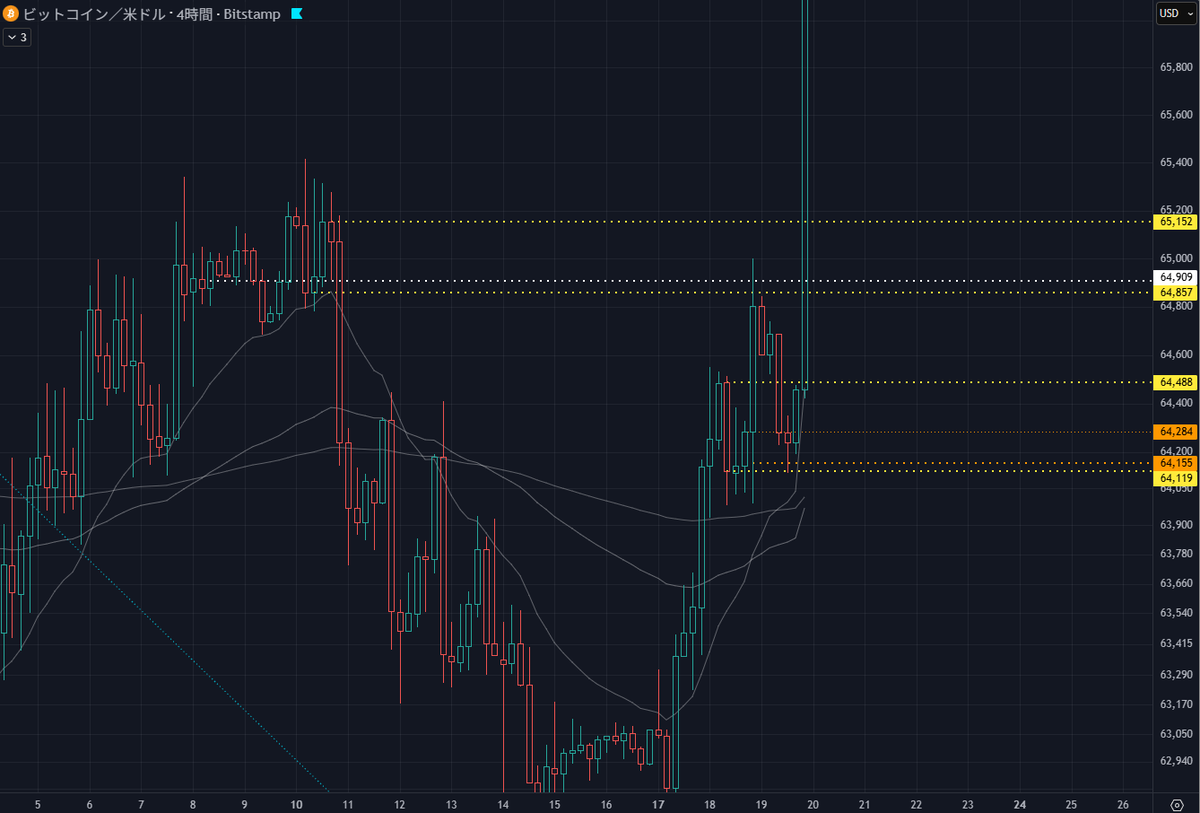Click date 17 on time axis
The height and width of the screenshot is (813, 1200).
point(658,803)
